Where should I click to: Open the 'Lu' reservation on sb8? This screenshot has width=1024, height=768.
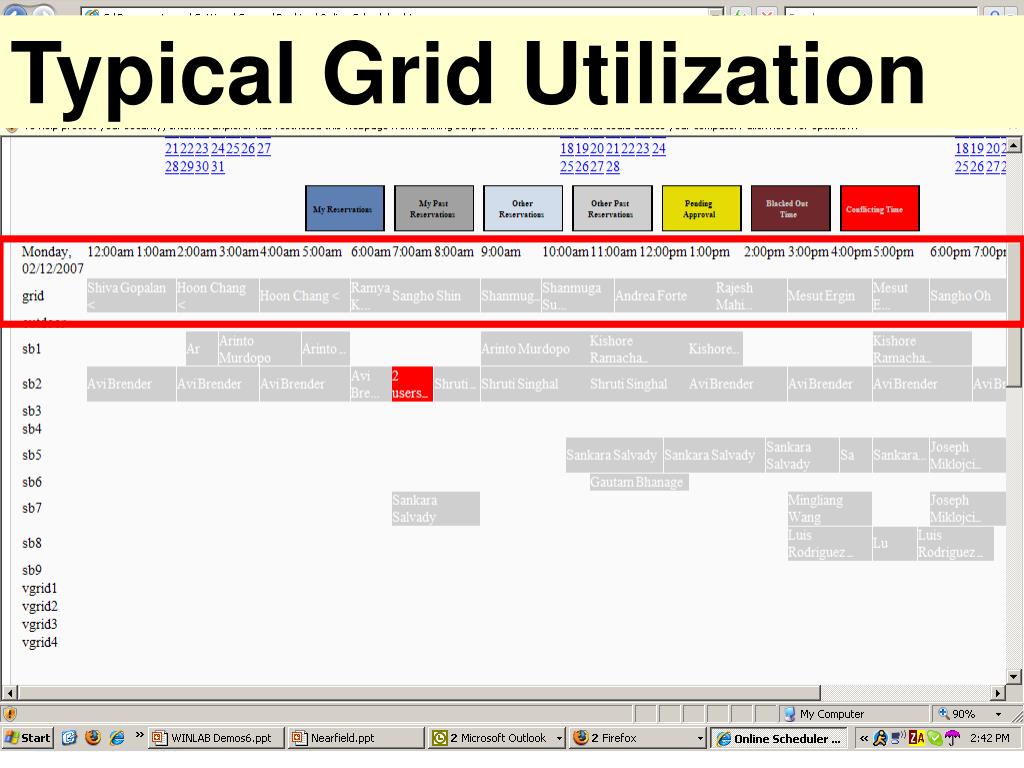(894, 543)
